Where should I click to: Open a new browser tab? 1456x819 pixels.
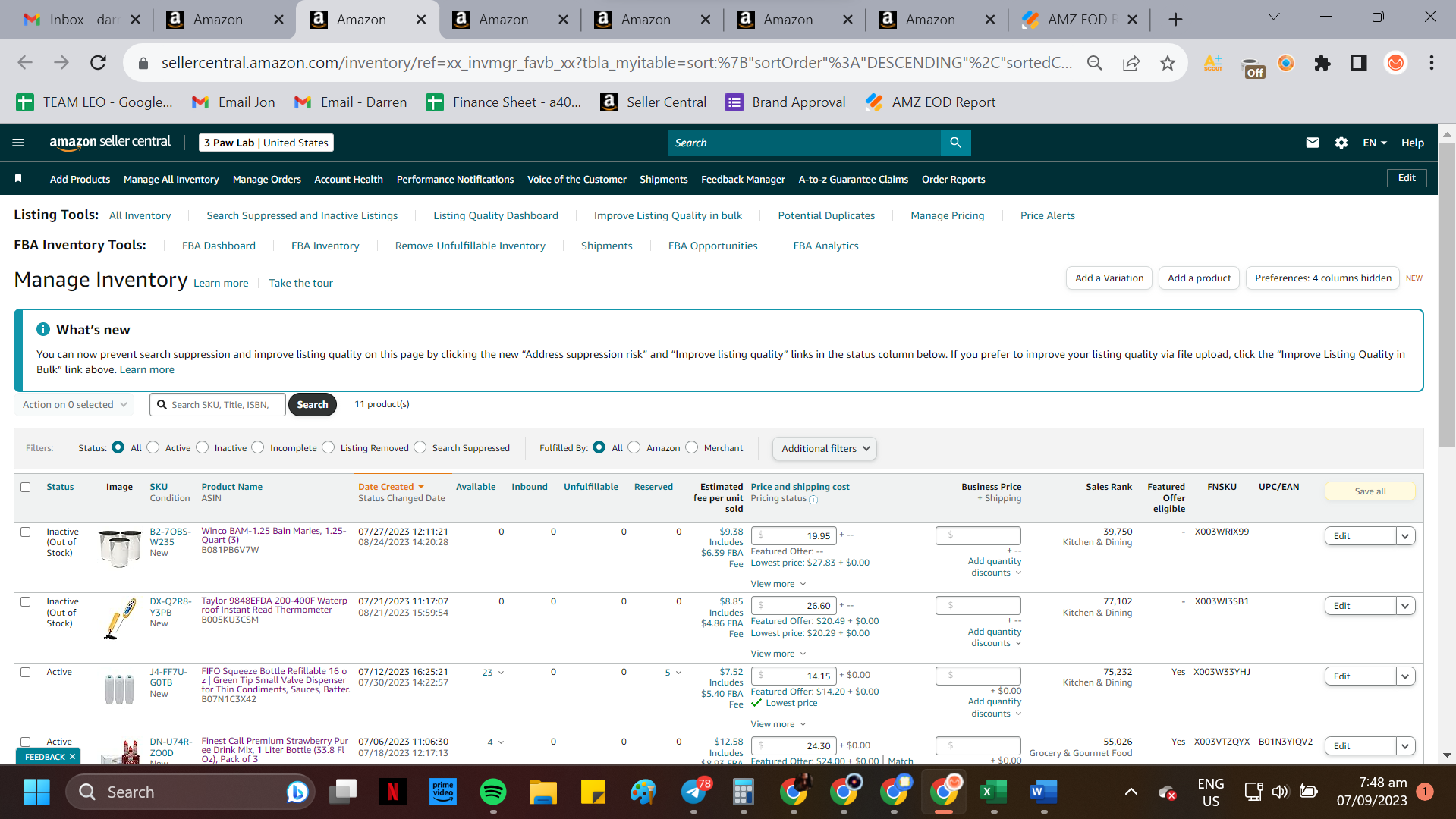tap(1175, 20)
